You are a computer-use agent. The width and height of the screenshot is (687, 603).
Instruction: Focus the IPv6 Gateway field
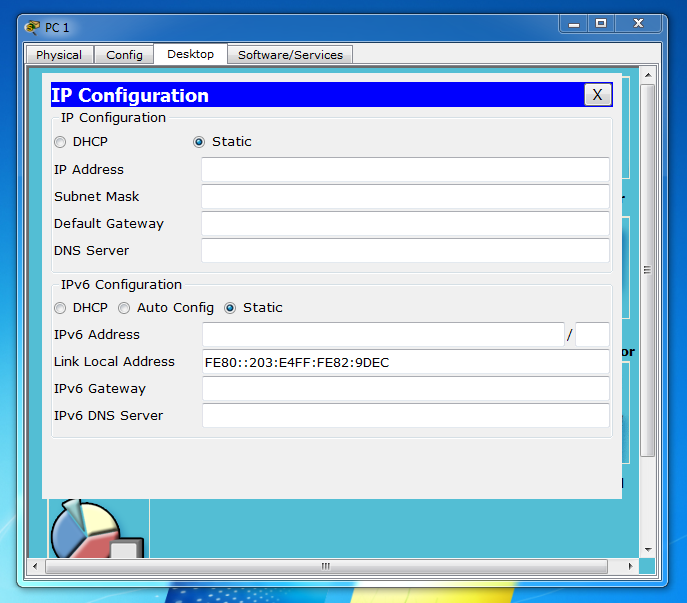pyautogui.click(x=406, y=389)
